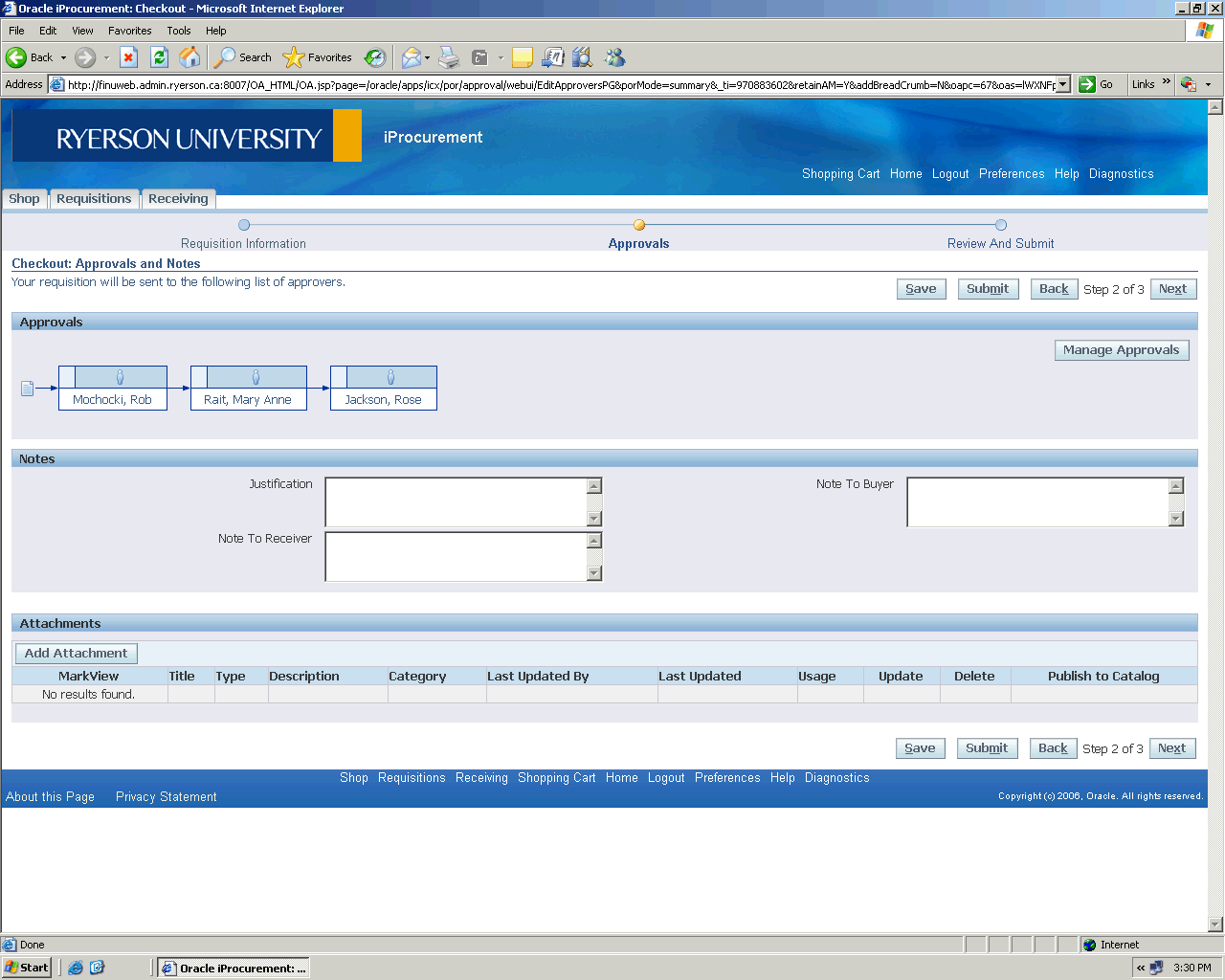Screen dimensions: 1225x980
Task: Click the Justification box scroll down arrow
Action: pyautogui.click(x=594, y=519)
